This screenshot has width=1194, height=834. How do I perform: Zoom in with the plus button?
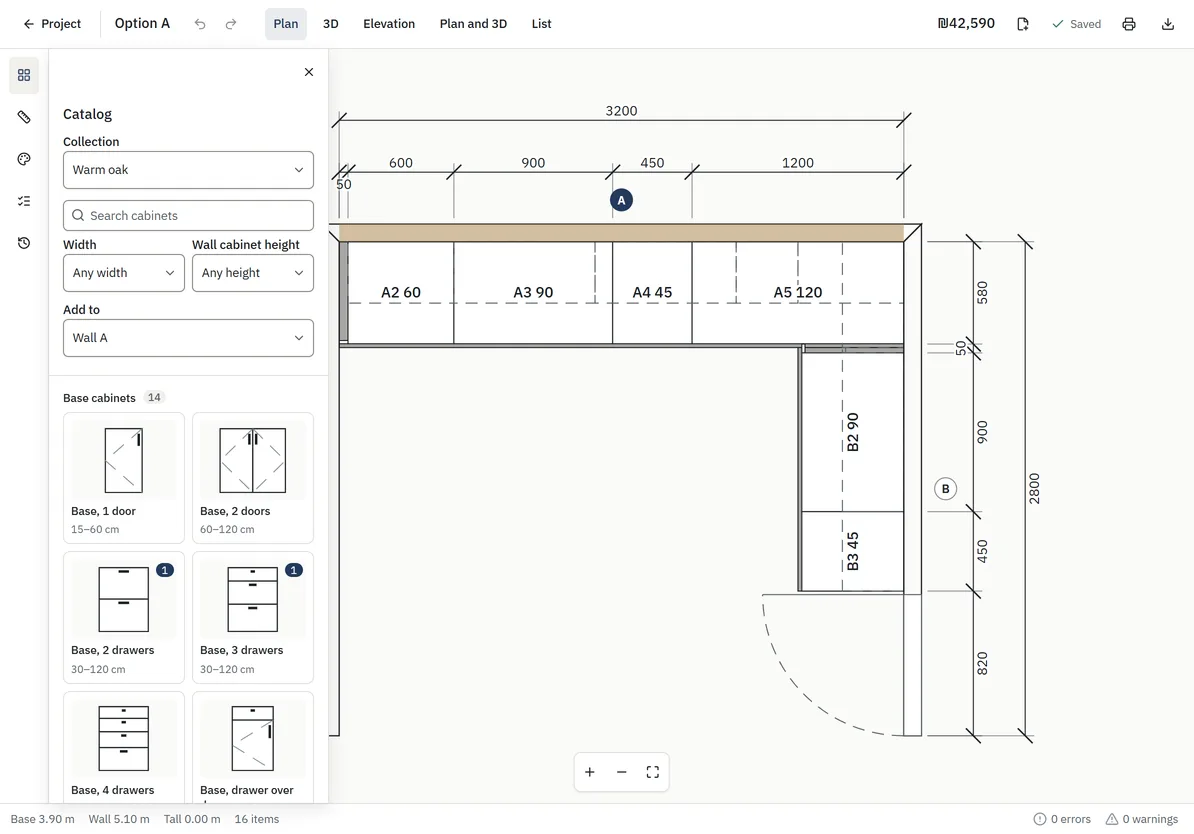[x=589, y=772]
